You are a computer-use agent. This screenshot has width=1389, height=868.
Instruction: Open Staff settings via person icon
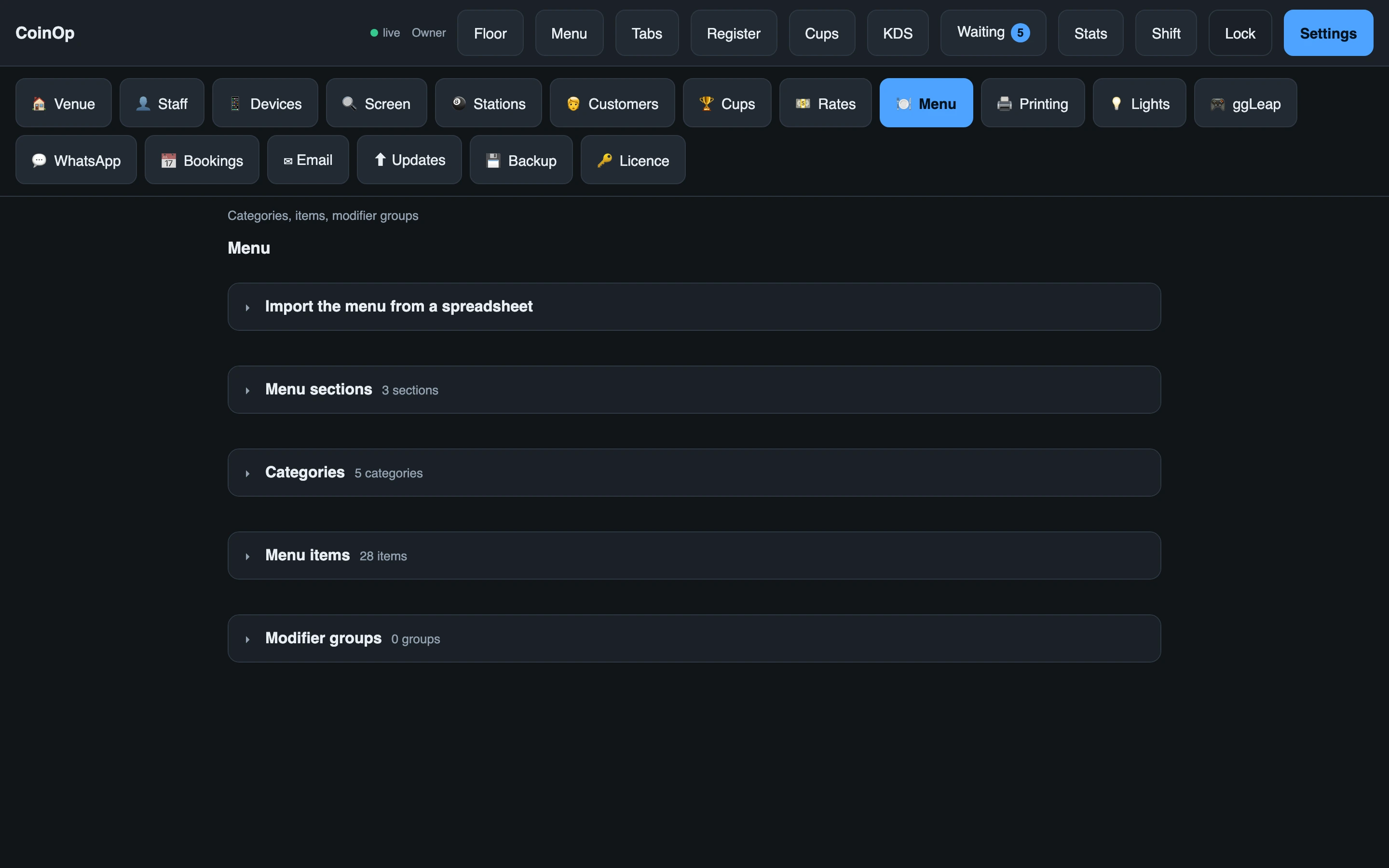143,103
